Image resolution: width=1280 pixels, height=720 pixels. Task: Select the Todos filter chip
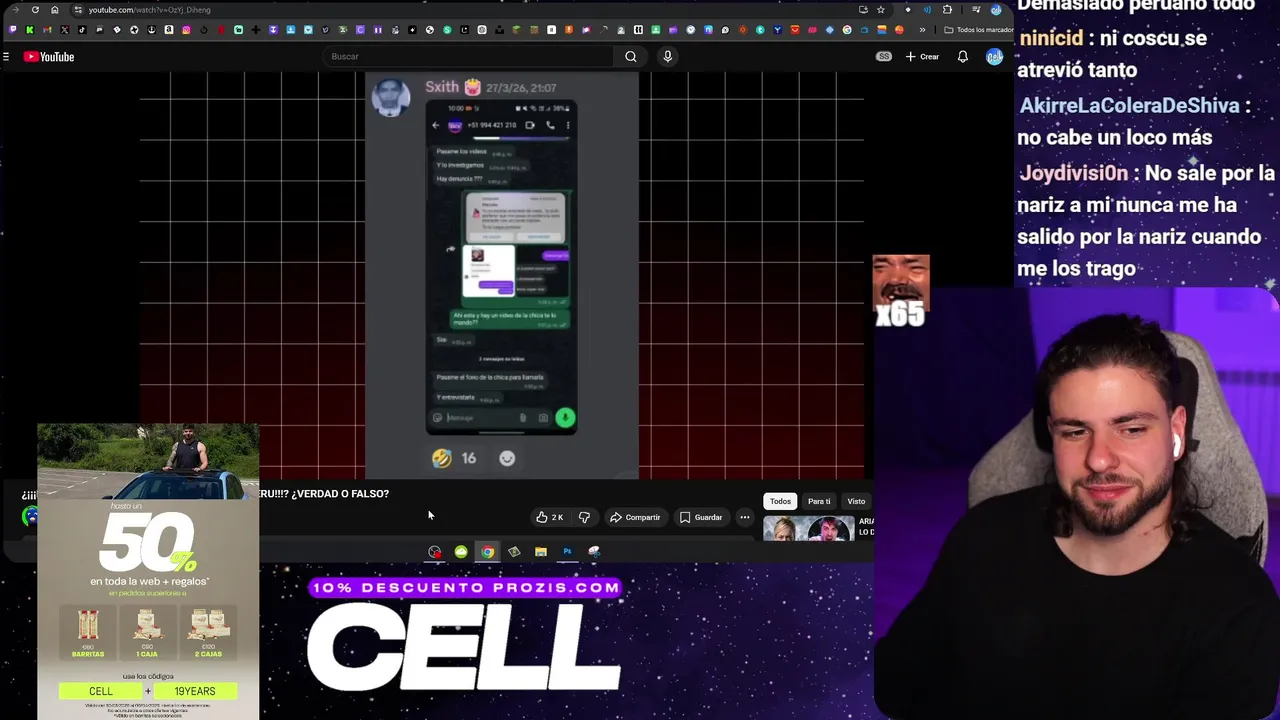pos(780,501)
